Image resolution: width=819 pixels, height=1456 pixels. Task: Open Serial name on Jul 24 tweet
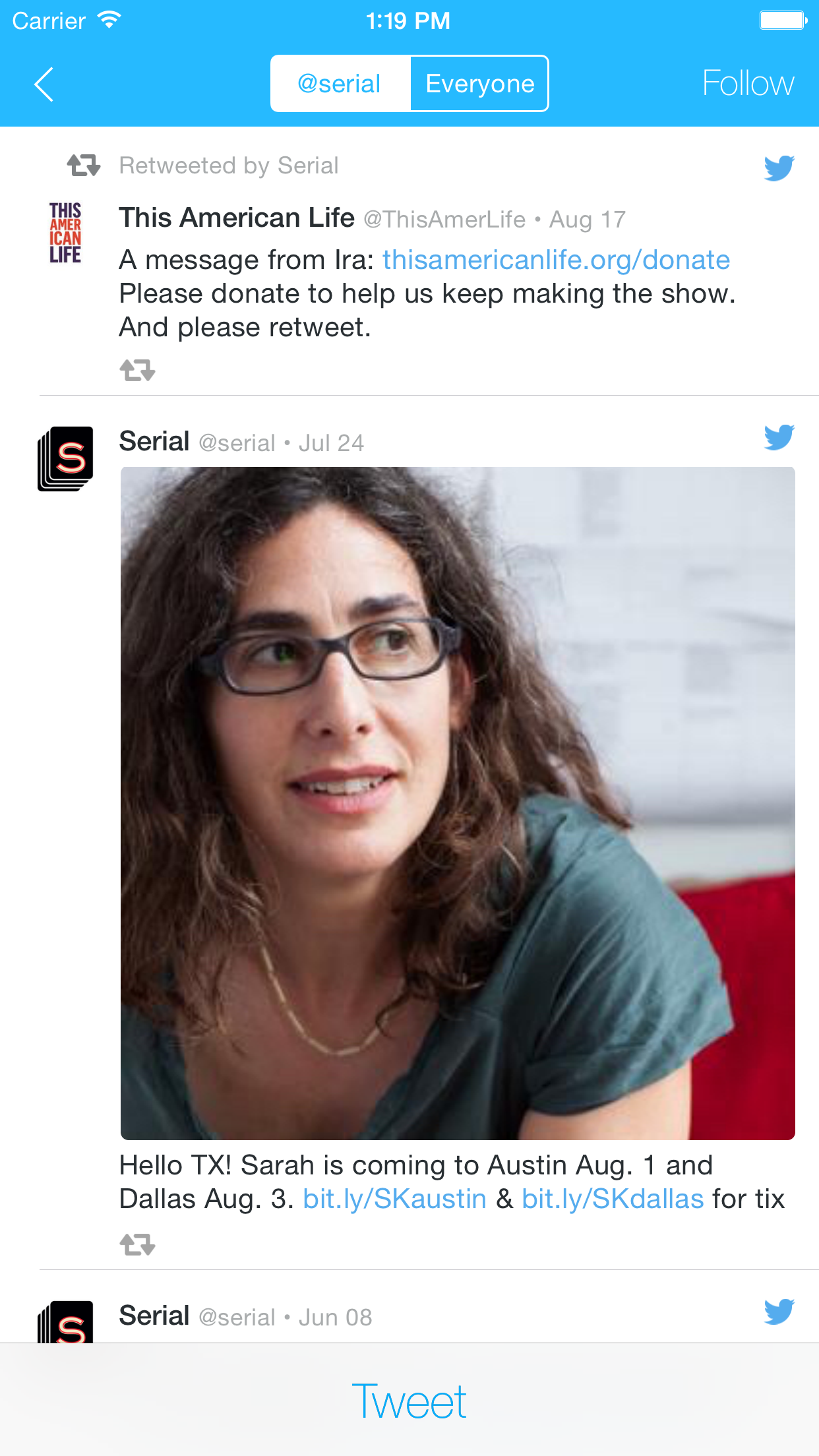[x=154, y=441]
